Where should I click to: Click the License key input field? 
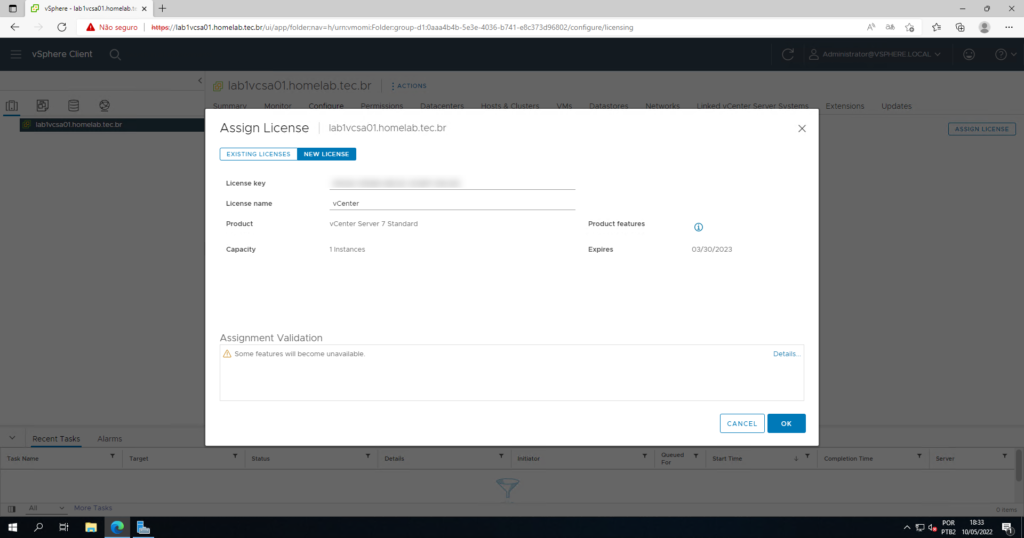[452, 183]
